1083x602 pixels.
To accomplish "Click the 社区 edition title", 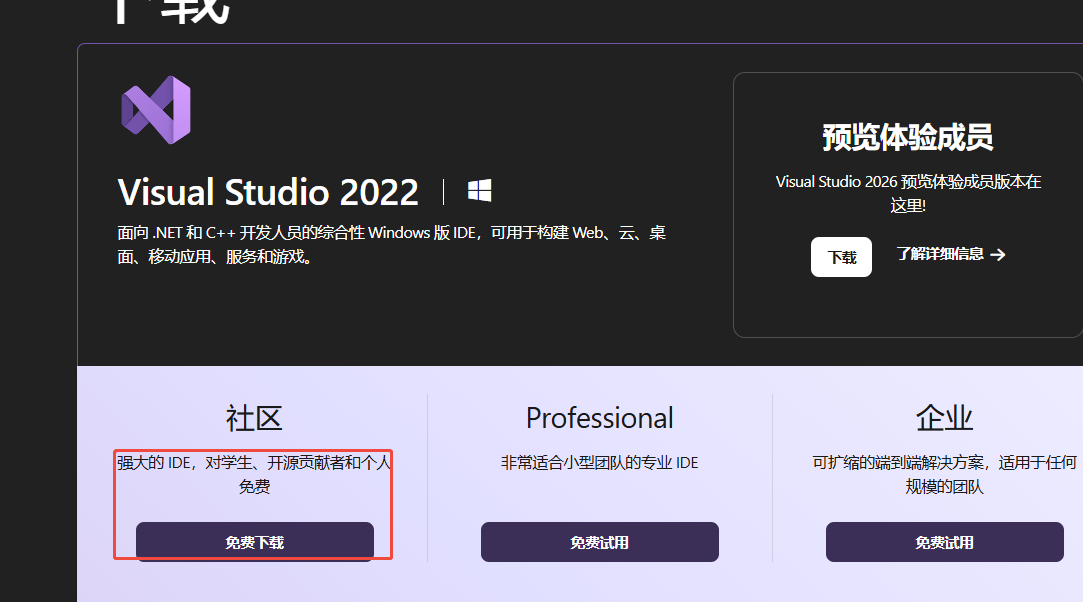I will (x=254, y=418).
